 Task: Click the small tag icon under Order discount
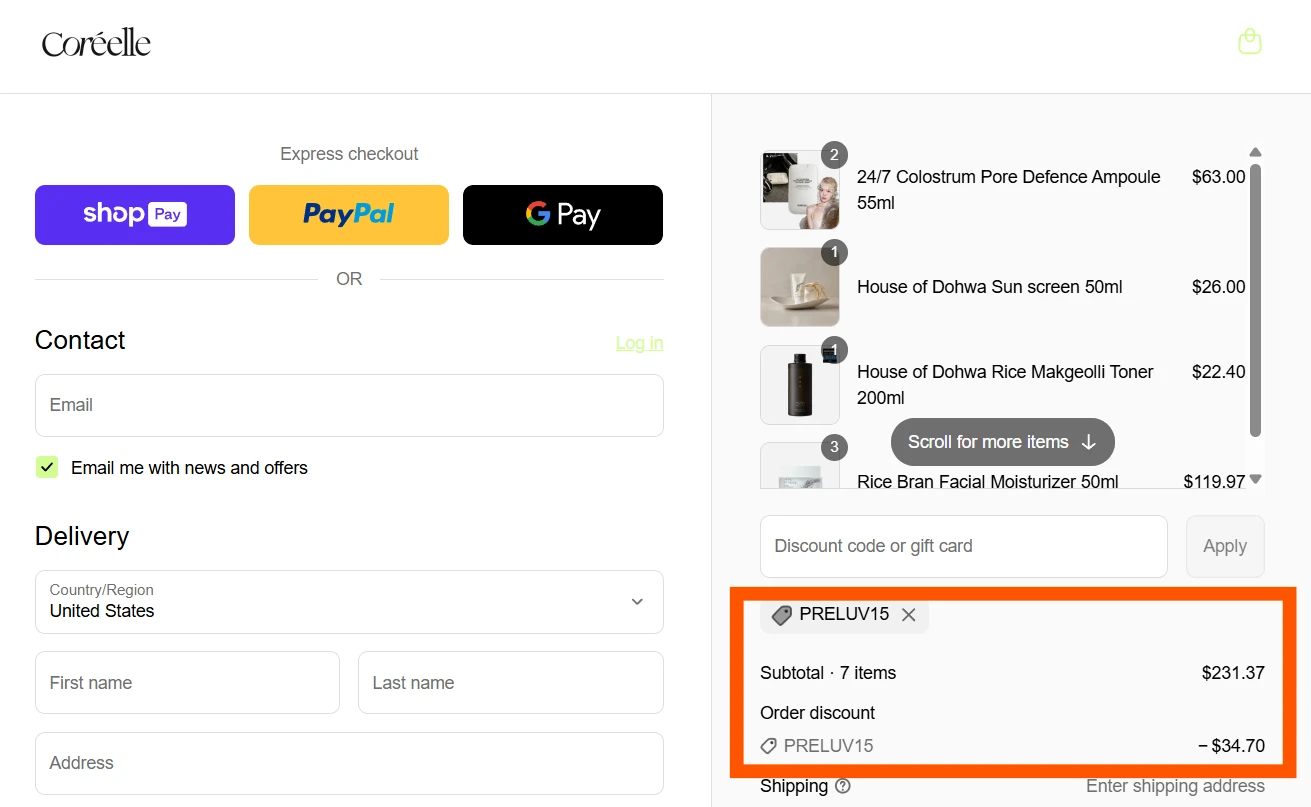(x=769, y=746)
